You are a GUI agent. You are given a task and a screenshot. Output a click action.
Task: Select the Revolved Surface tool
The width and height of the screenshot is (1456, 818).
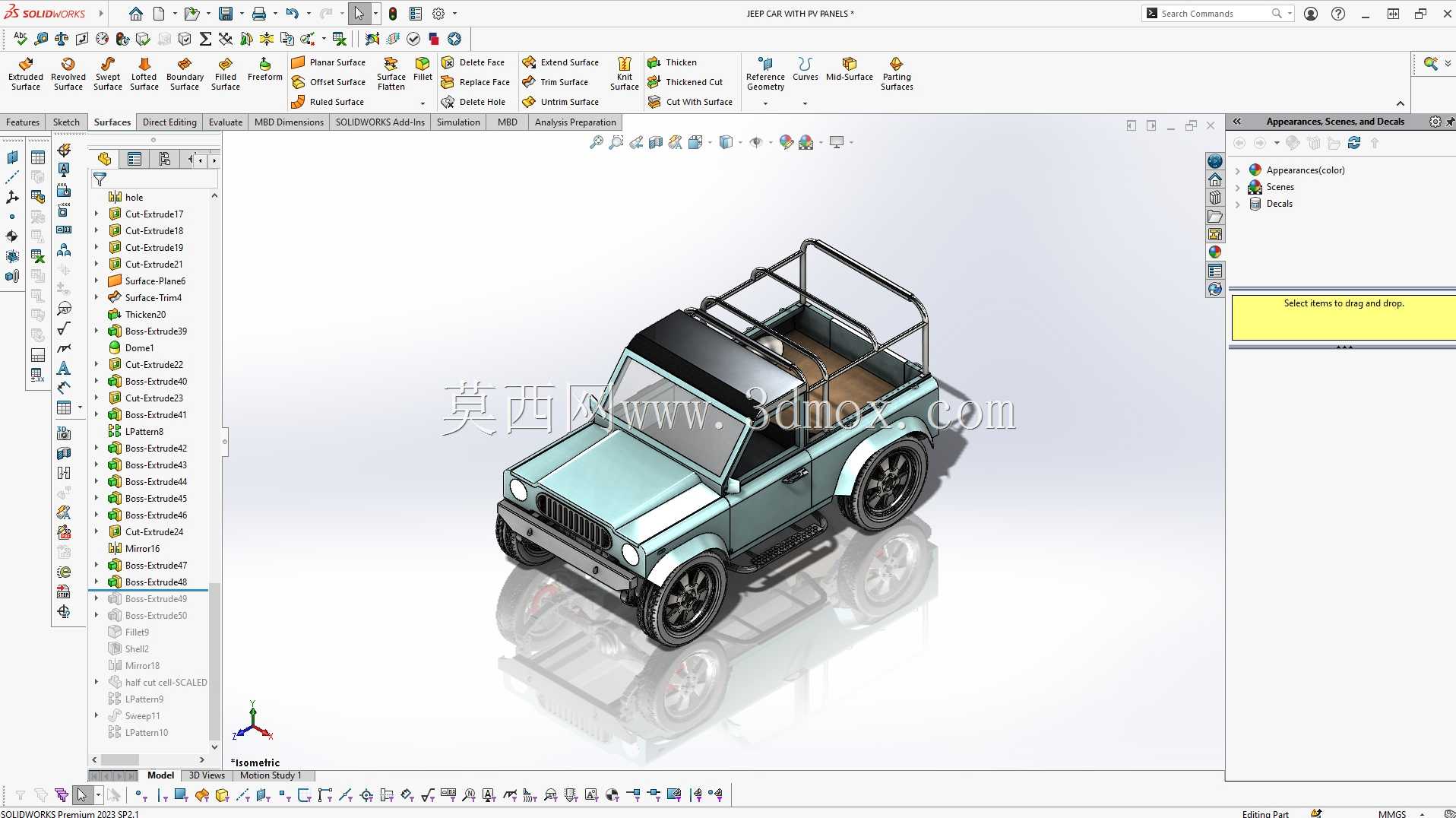(x=68, y=74)
